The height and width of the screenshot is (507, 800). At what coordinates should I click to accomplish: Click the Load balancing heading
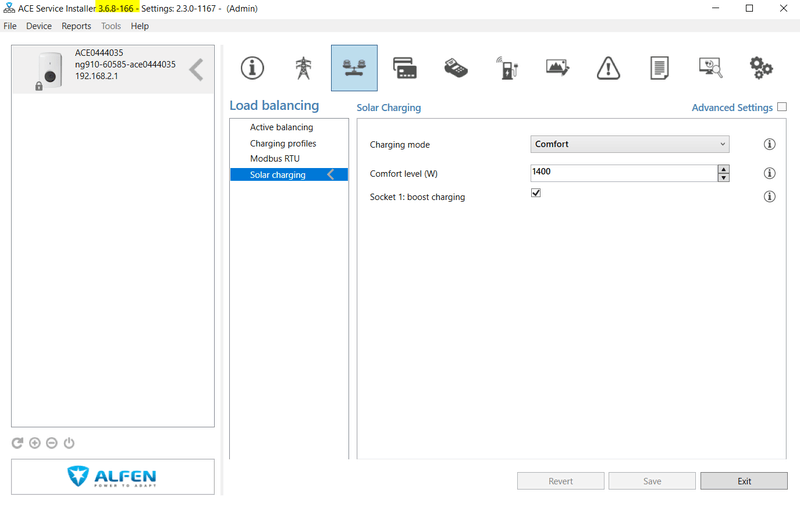274,105
